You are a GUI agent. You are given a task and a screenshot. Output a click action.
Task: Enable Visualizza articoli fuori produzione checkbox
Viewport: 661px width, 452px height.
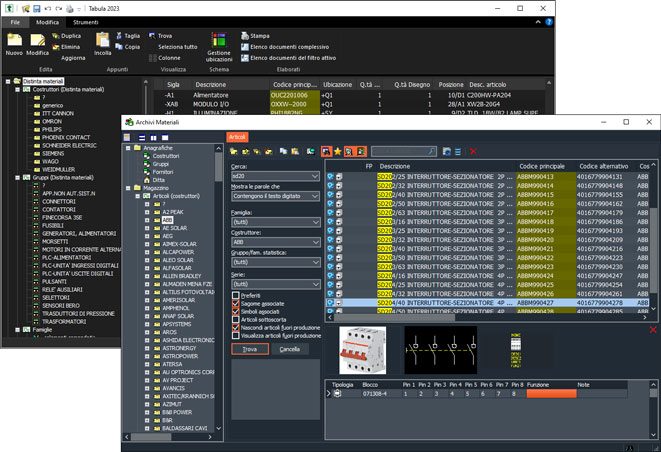tap(236, 336)
